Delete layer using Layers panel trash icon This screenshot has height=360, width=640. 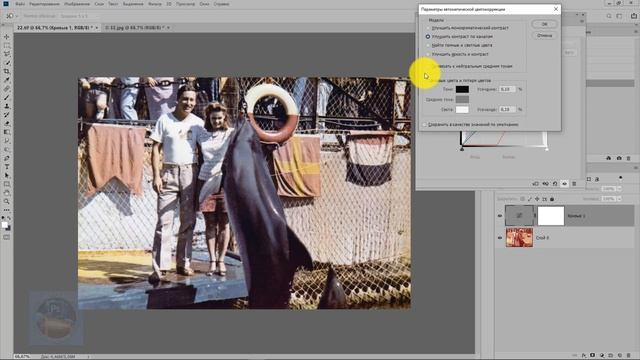(629, 356)
